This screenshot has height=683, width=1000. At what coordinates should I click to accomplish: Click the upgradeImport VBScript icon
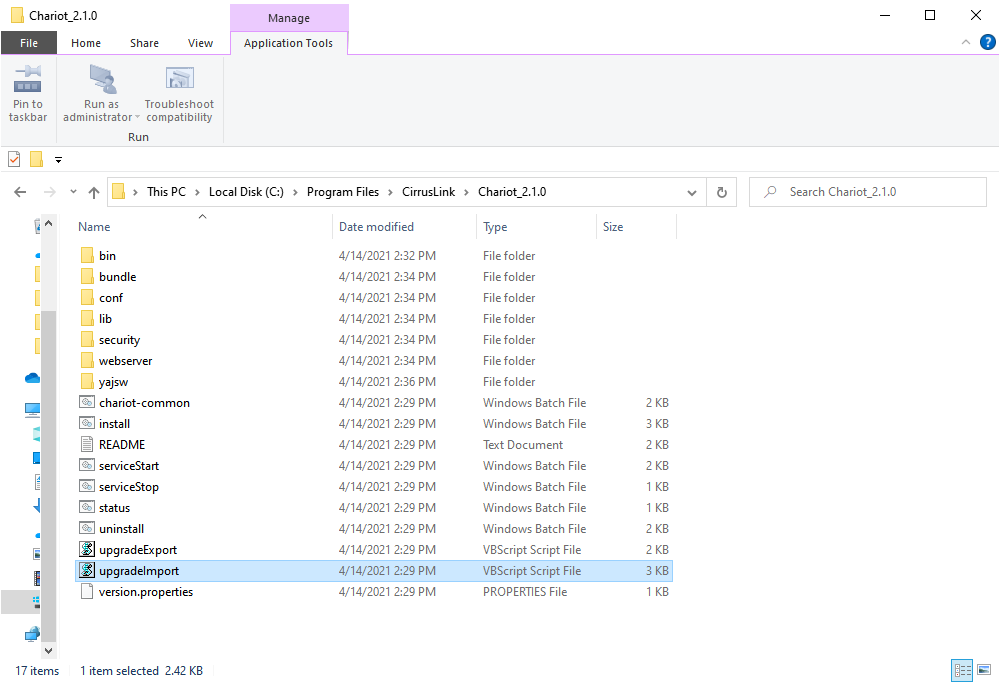87,571
